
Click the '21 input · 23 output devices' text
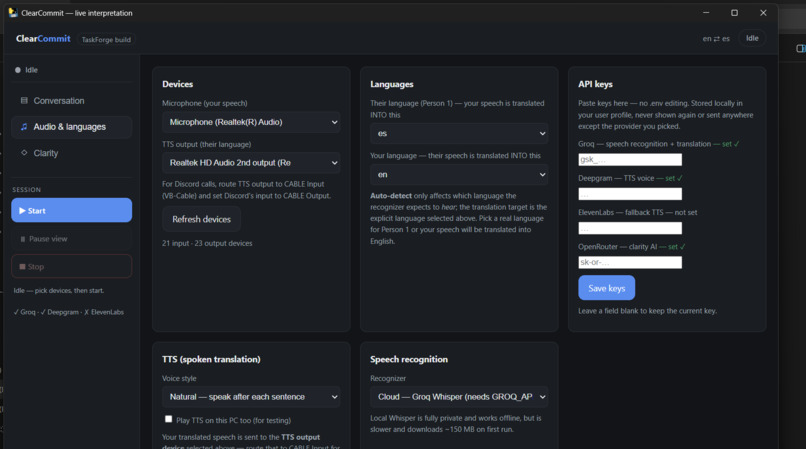tap(207, 243)
